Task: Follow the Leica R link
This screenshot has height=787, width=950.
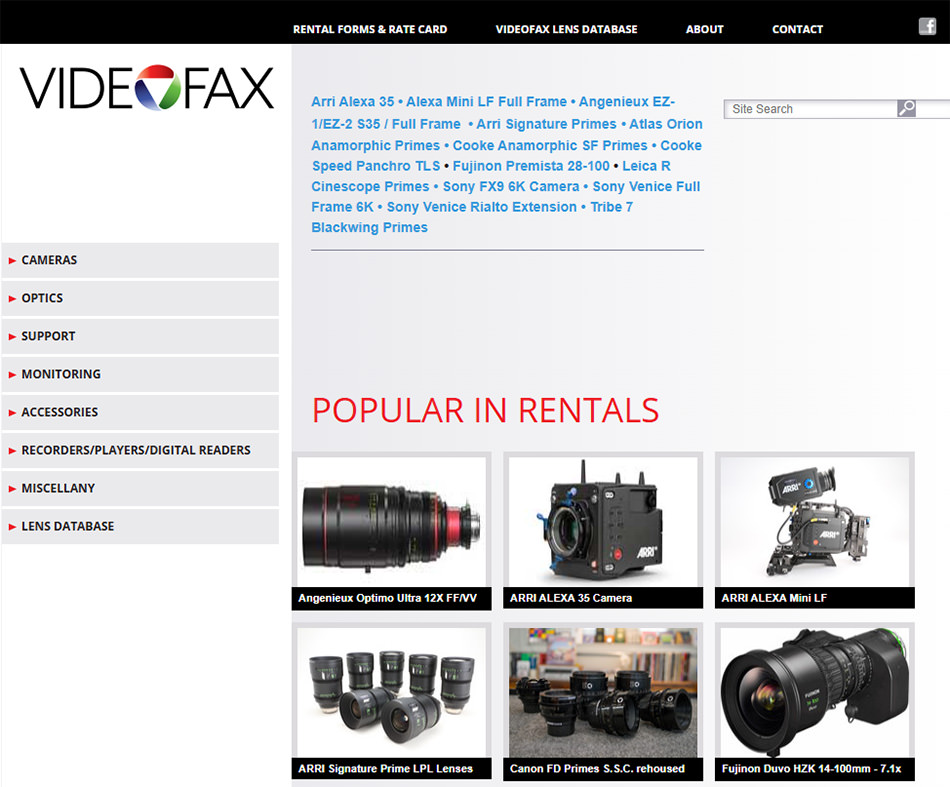Action: point(646,166)
